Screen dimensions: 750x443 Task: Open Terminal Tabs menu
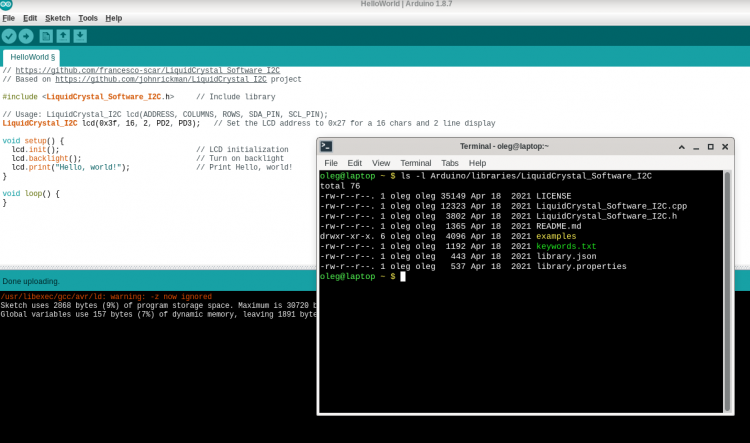(x=450, y=163)
